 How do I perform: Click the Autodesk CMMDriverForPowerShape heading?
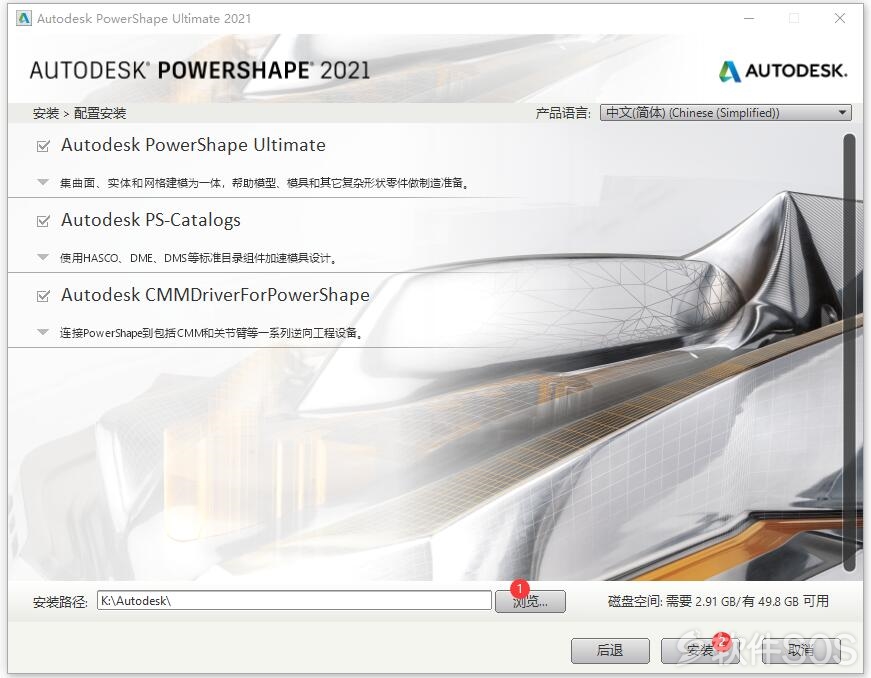pyautogui.click(x=215, y=295)
